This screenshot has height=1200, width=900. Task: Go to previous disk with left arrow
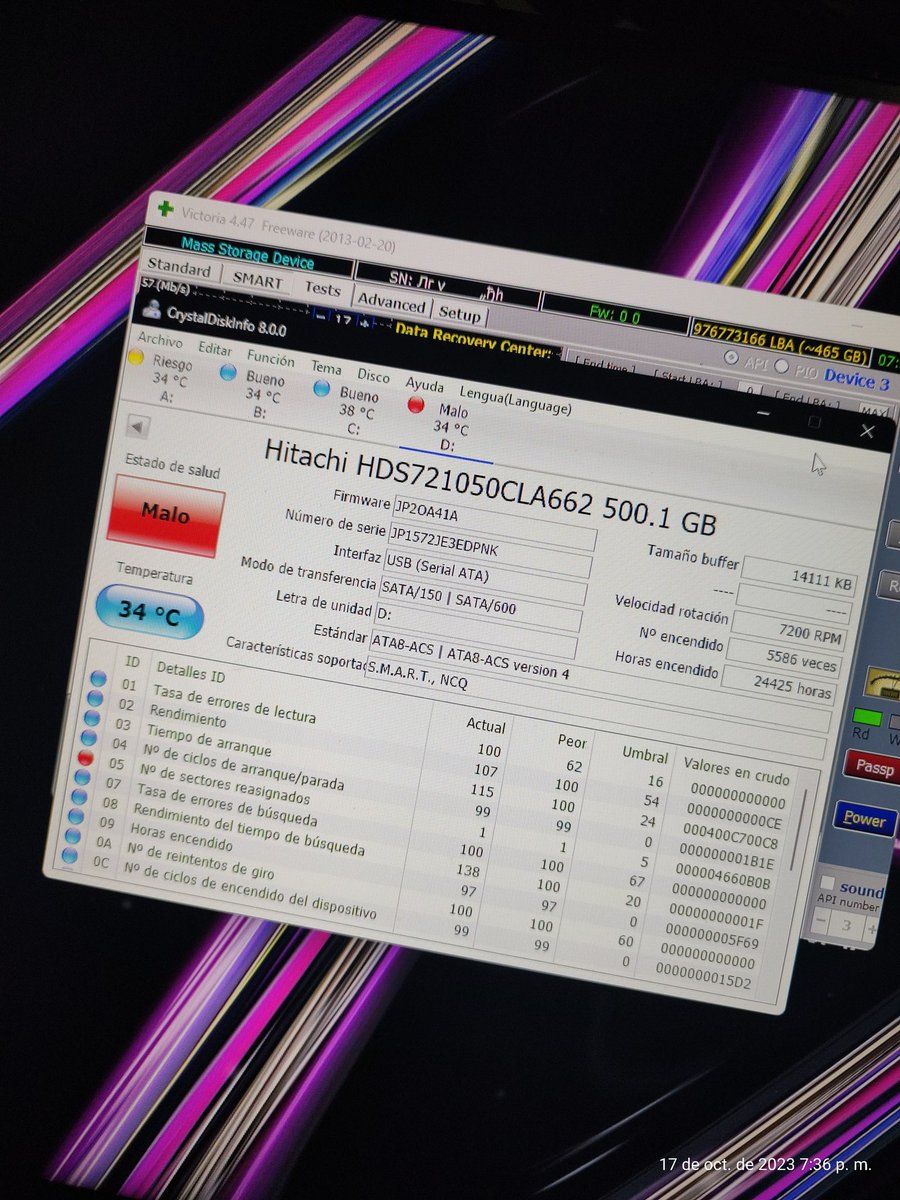tap(138, 427)
